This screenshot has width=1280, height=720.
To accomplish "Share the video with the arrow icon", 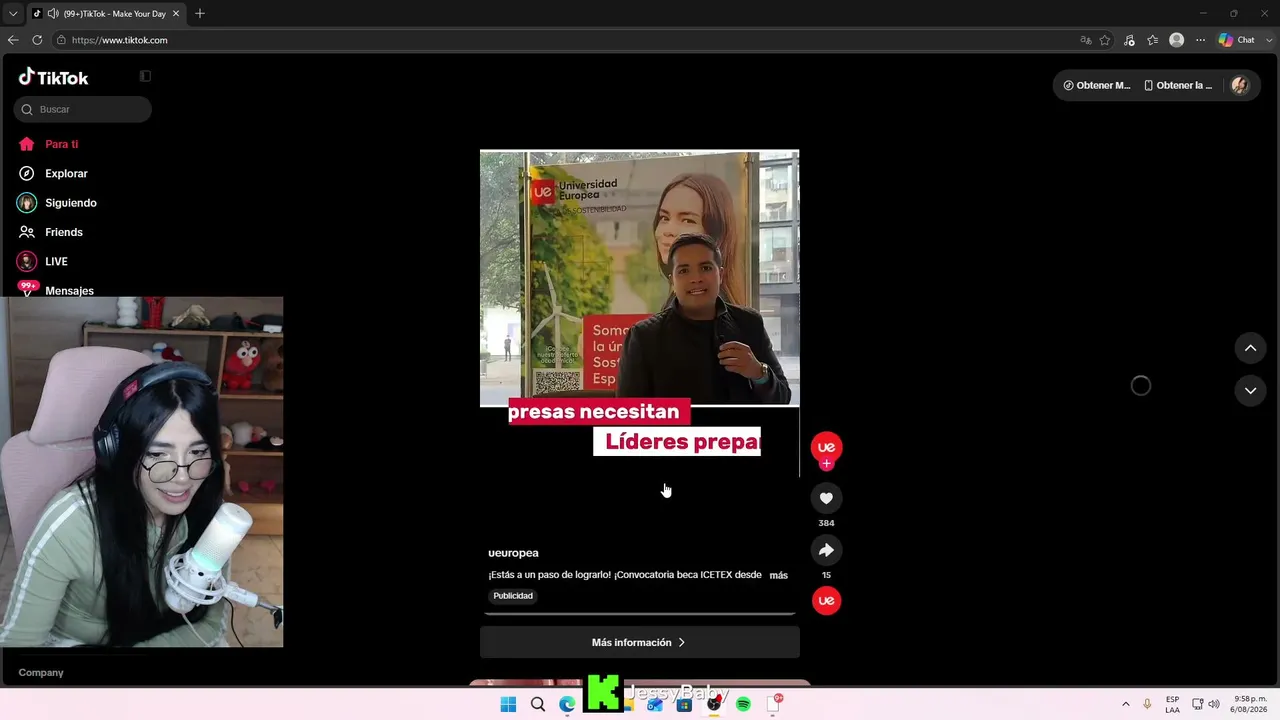I will click(826, 550).
